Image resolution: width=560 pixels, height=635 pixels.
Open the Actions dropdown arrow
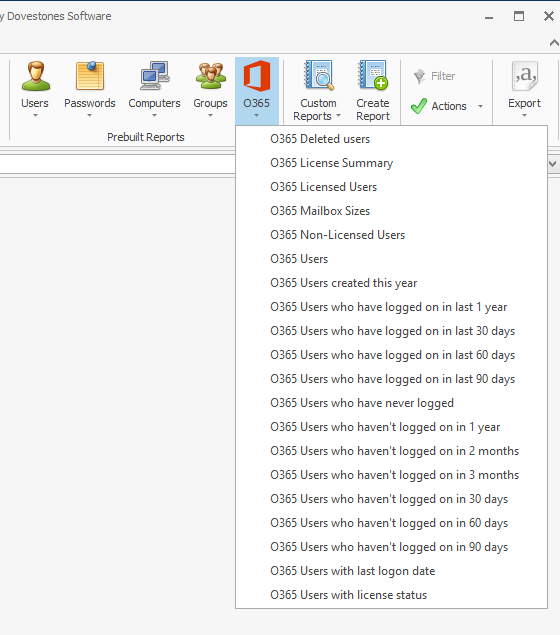481,107
